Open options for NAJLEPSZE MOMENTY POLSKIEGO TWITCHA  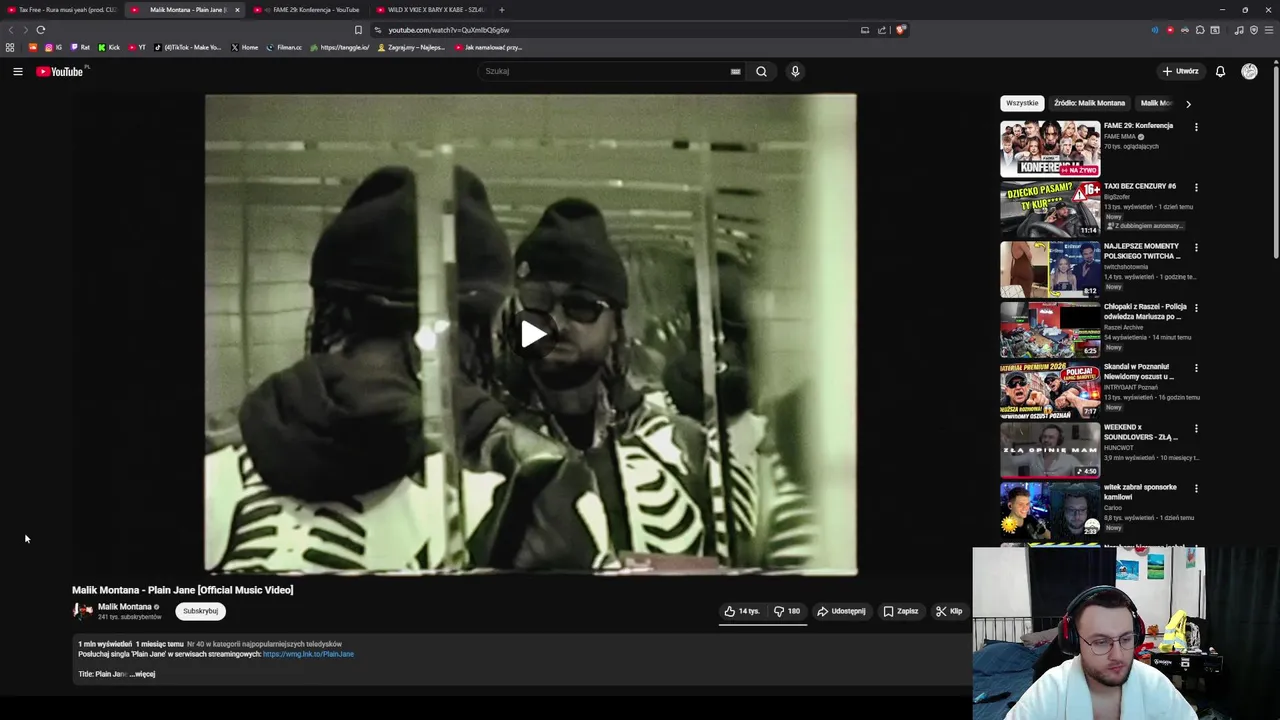point(1196,247)
